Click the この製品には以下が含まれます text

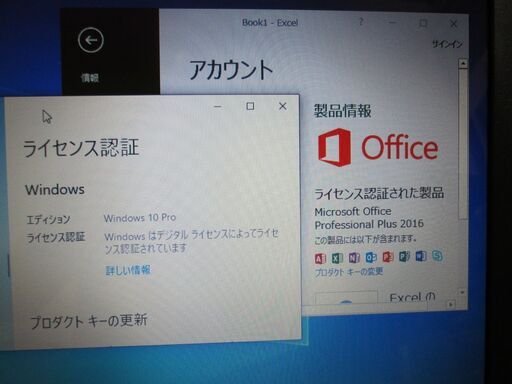click(x=366, y=239)
